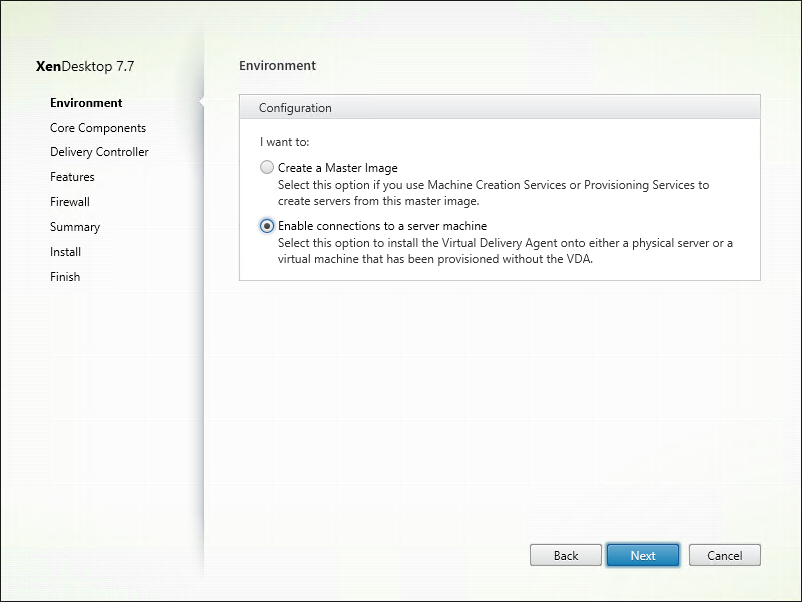
Task: Select Enable connections to a server machine
Action: click(267, 226)
